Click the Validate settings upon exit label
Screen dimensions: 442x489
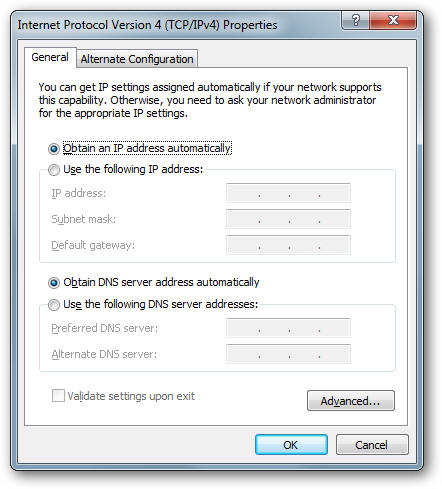point(131,396)
